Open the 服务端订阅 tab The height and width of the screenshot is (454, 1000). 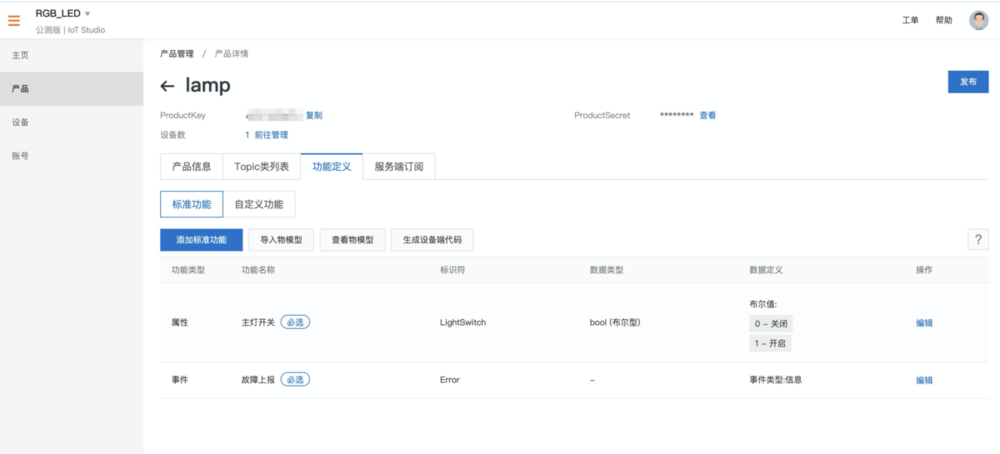(399, 167)
